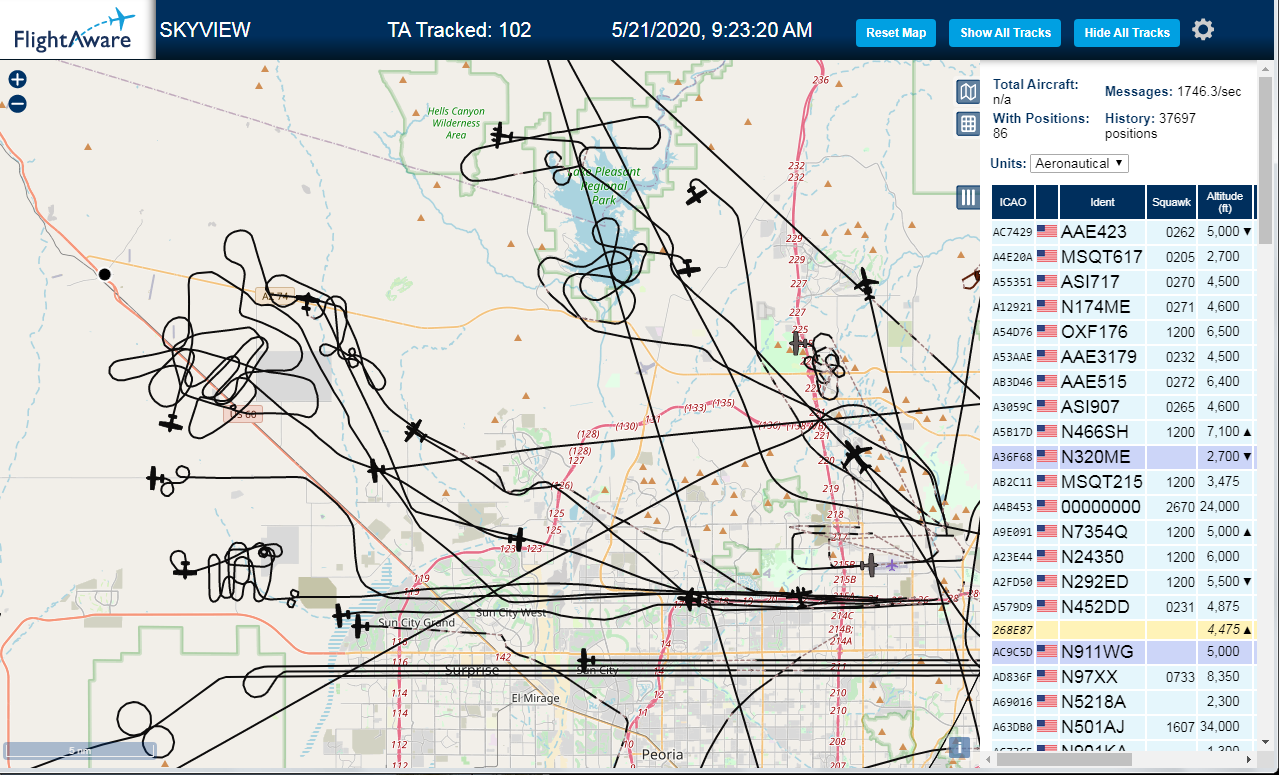This screenshot has height=775, width=1279.
Task: Open the map info 'i' icon
Action: [958, 747]
